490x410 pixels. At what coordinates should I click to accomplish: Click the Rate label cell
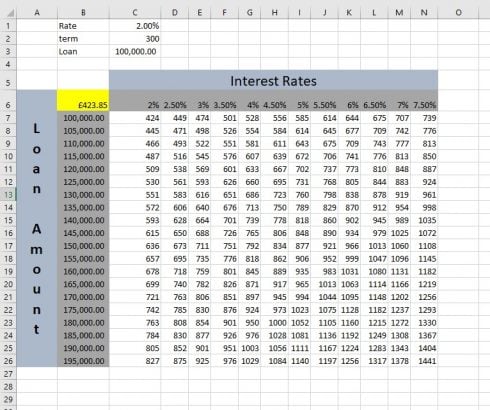pos(83,26)
